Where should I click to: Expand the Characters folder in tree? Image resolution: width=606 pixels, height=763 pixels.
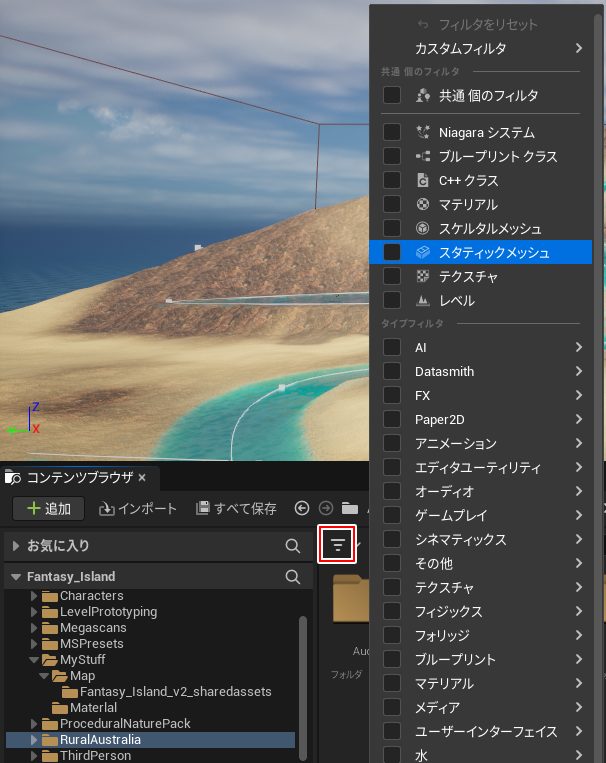[35, 596]
